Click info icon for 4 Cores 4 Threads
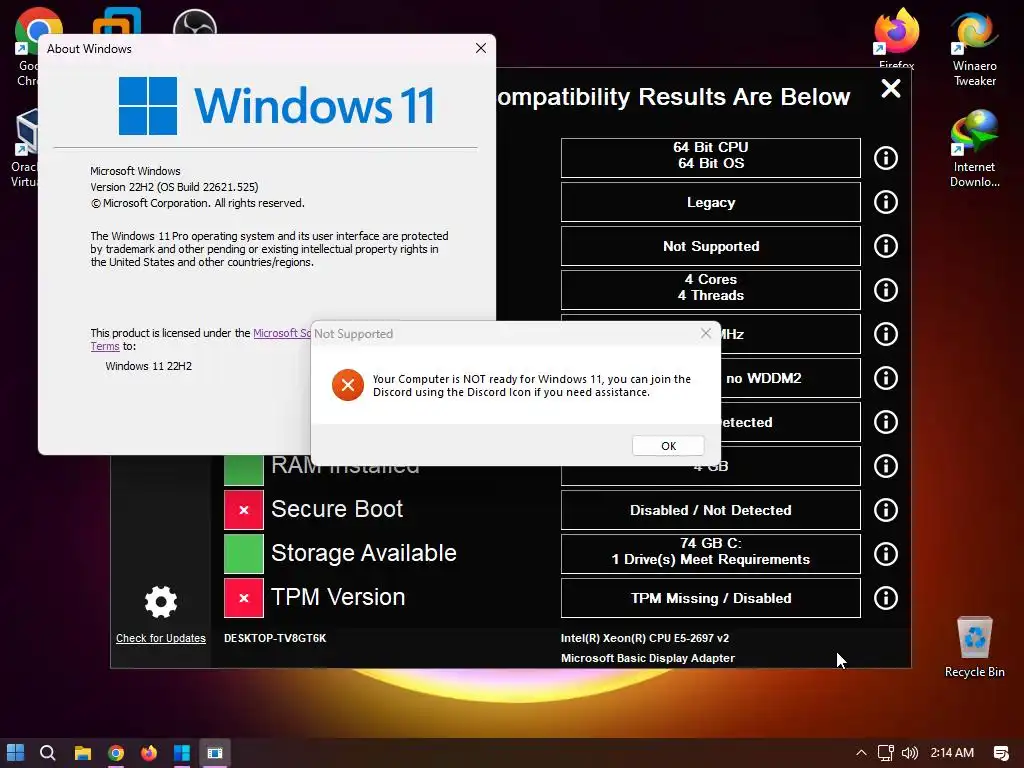Screen dimensions: 1024x768 [886, 290]
